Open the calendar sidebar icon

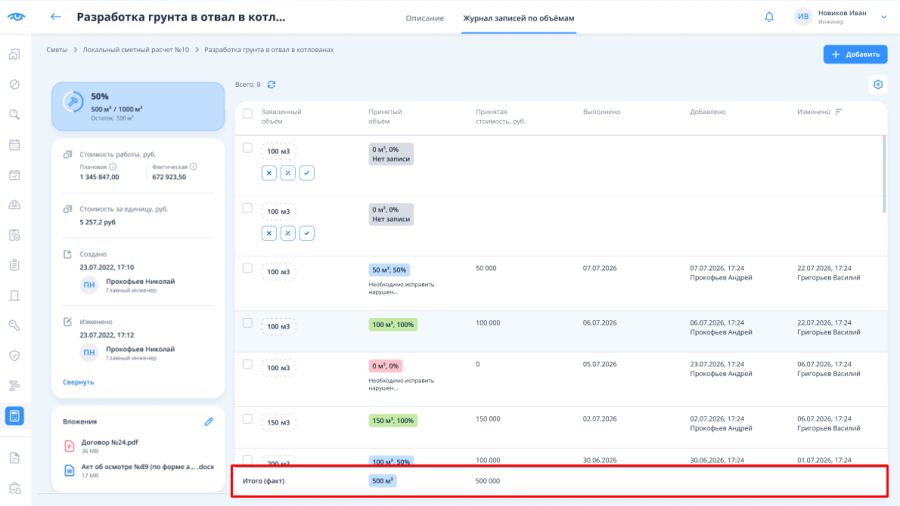click(x=15, y=145)
